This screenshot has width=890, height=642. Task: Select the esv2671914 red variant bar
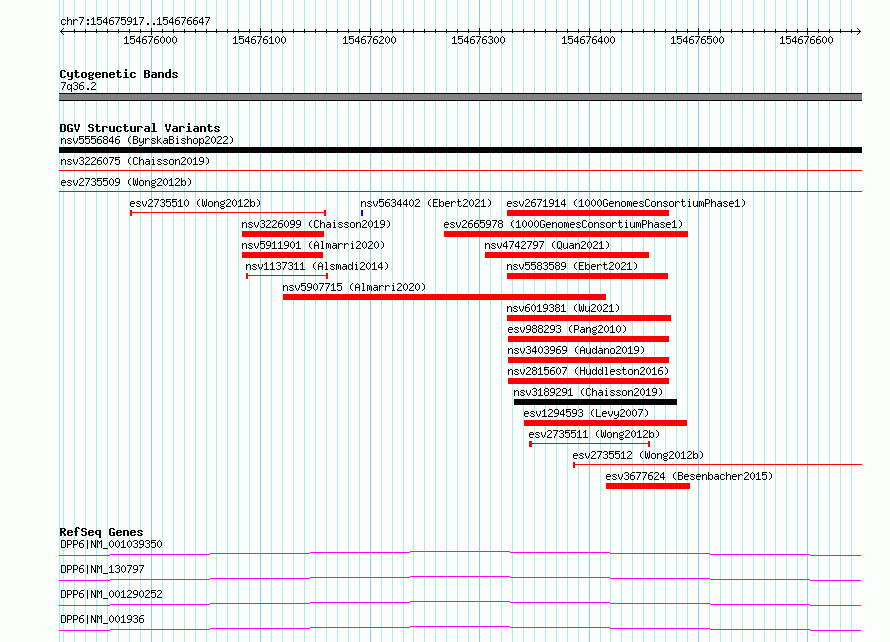point(588,213)
